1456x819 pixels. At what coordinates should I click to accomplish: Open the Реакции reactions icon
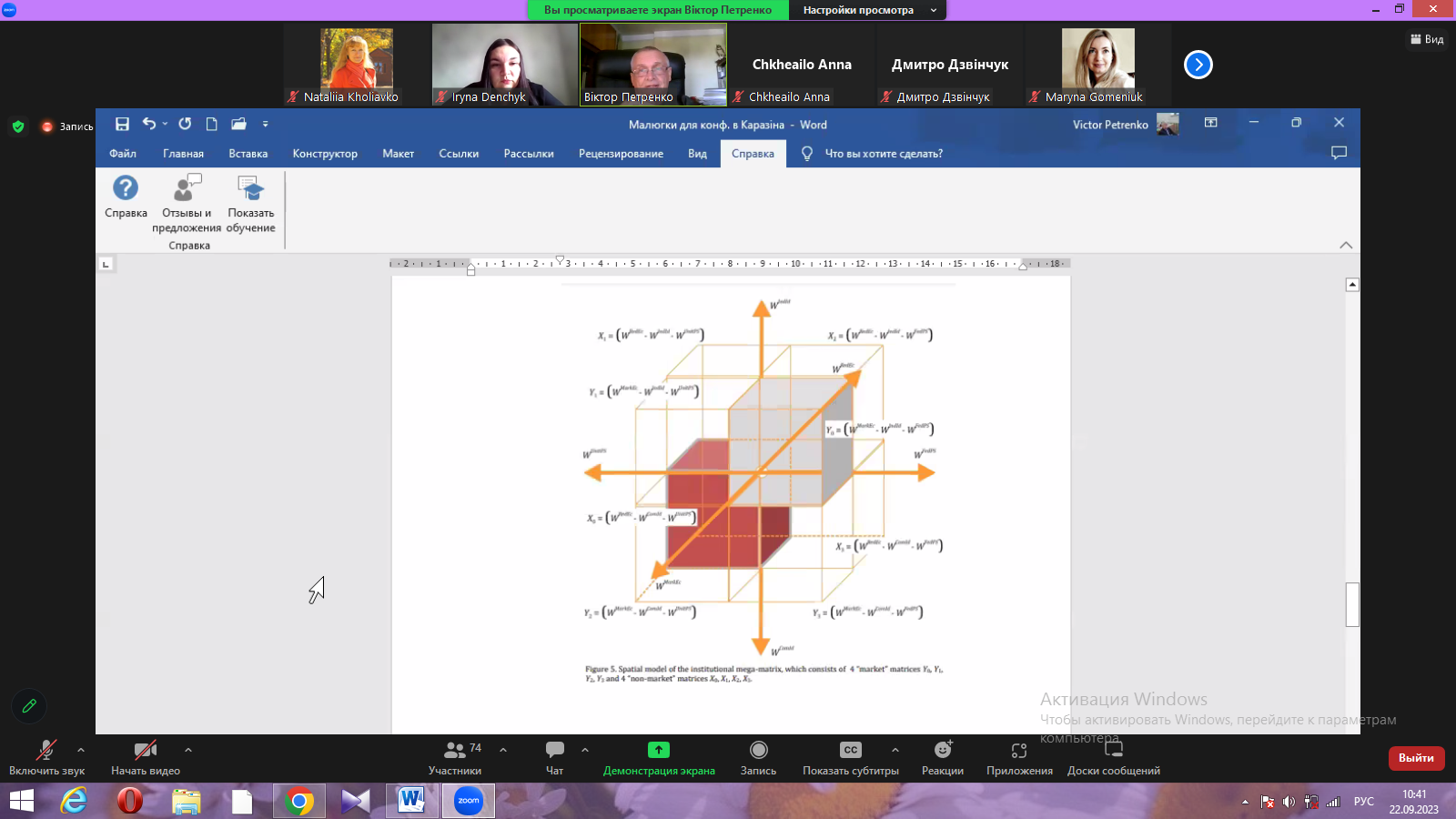(x=943, y=750)
